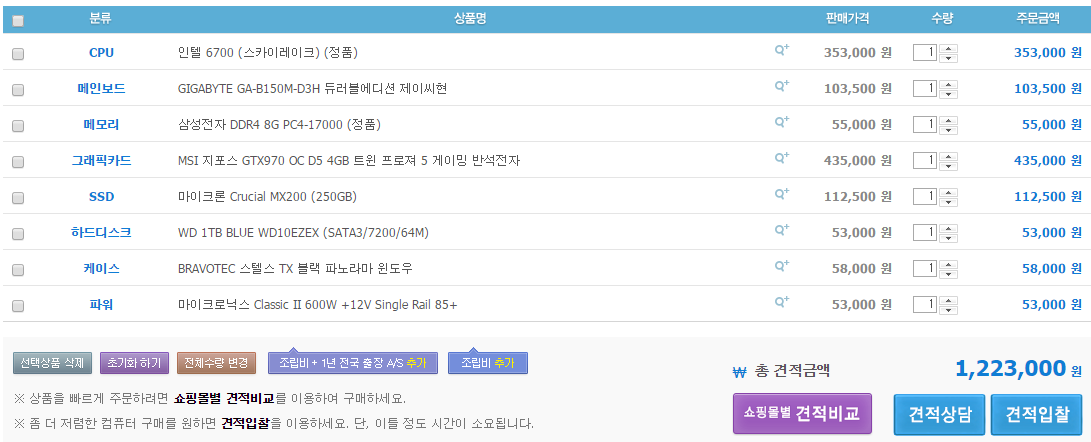Toggle the select-all checkbox in the table header

(x=18, y=20)
